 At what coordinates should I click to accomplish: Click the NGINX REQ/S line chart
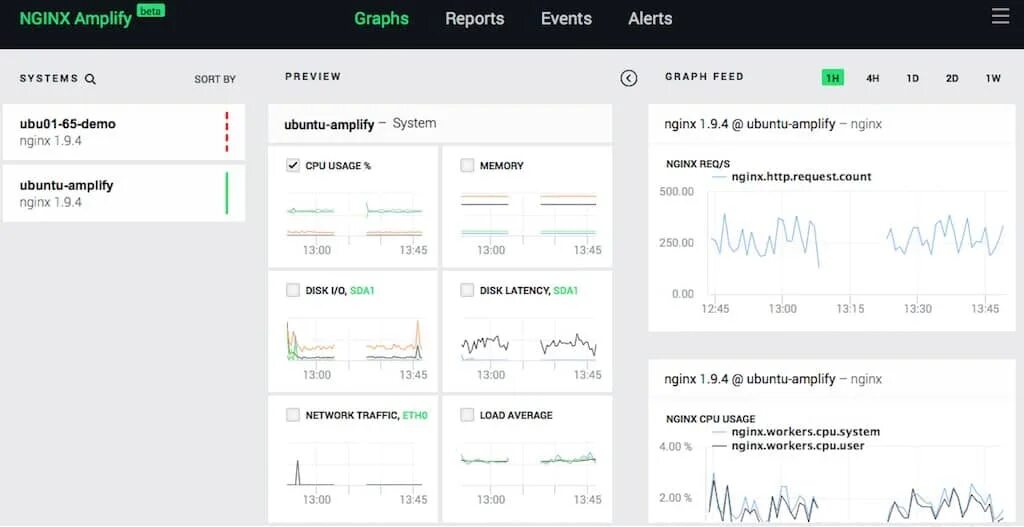pyautogui.click(x=856, y=245)
